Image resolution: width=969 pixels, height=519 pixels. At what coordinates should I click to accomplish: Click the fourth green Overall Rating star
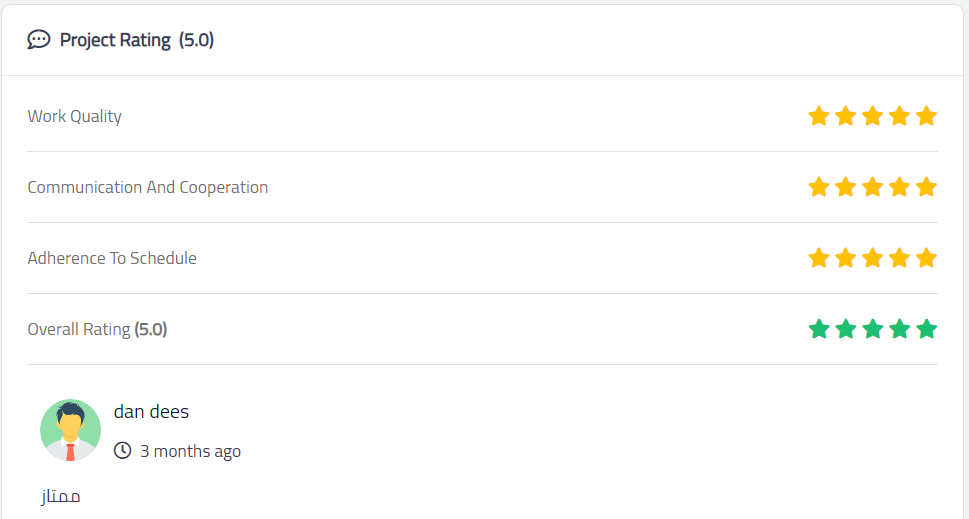tap(899, 329)
